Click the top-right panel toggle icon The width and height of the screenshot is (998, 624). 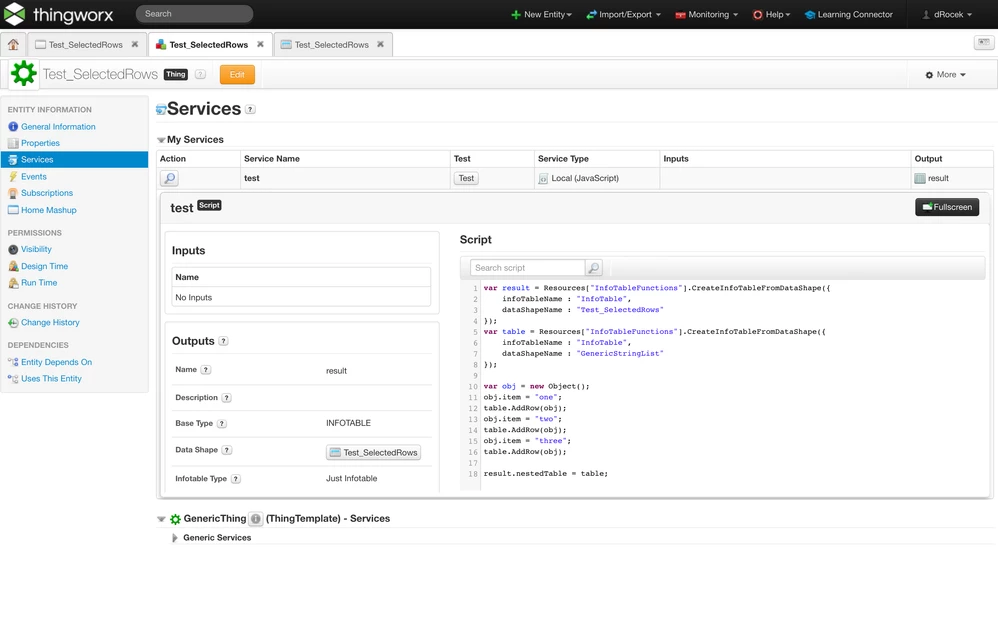click(x=984, y=42)
